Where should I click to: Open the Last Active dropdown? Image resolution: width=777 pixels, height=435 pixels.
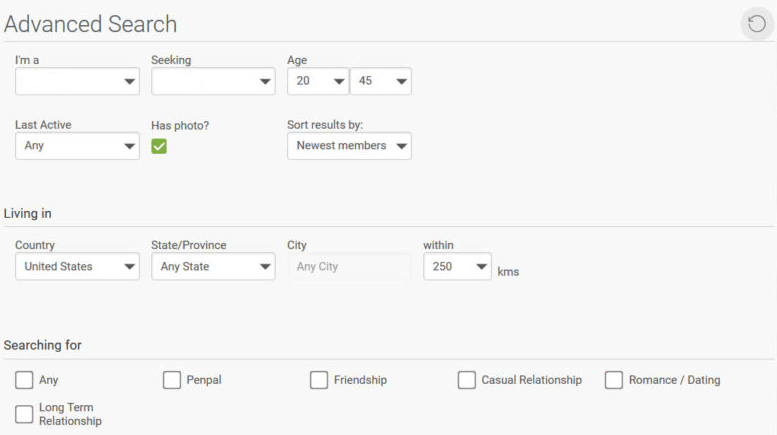77,146
